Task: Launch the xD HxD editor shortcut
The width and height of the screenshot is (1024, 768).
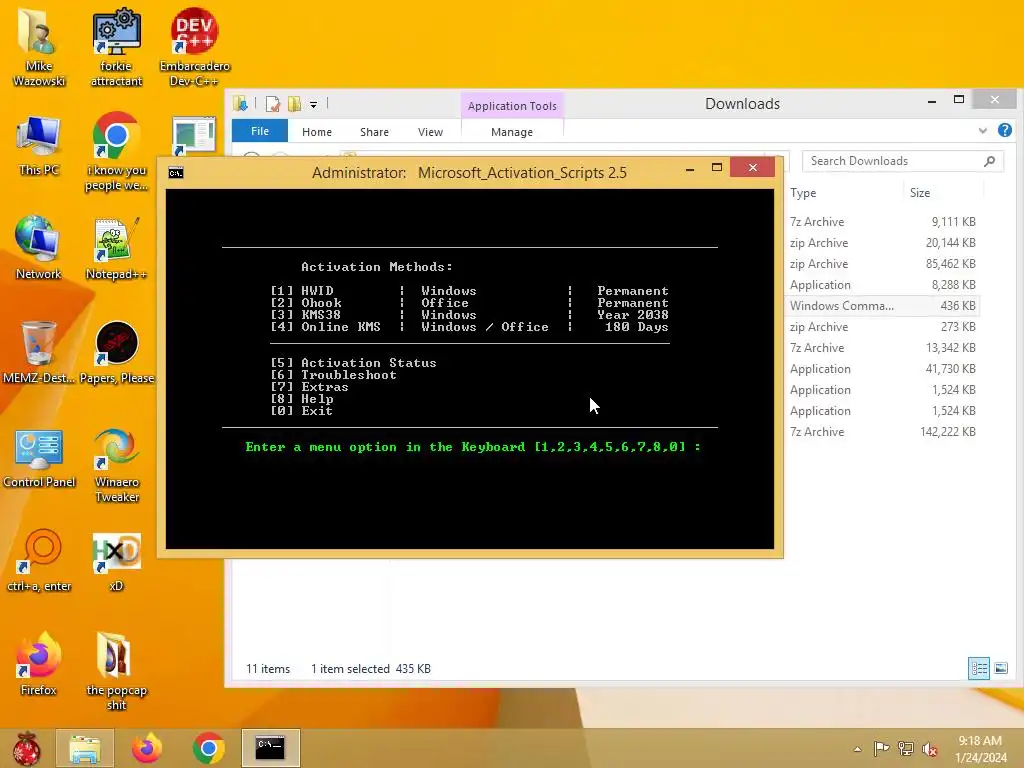Action: tap(116, 560)
